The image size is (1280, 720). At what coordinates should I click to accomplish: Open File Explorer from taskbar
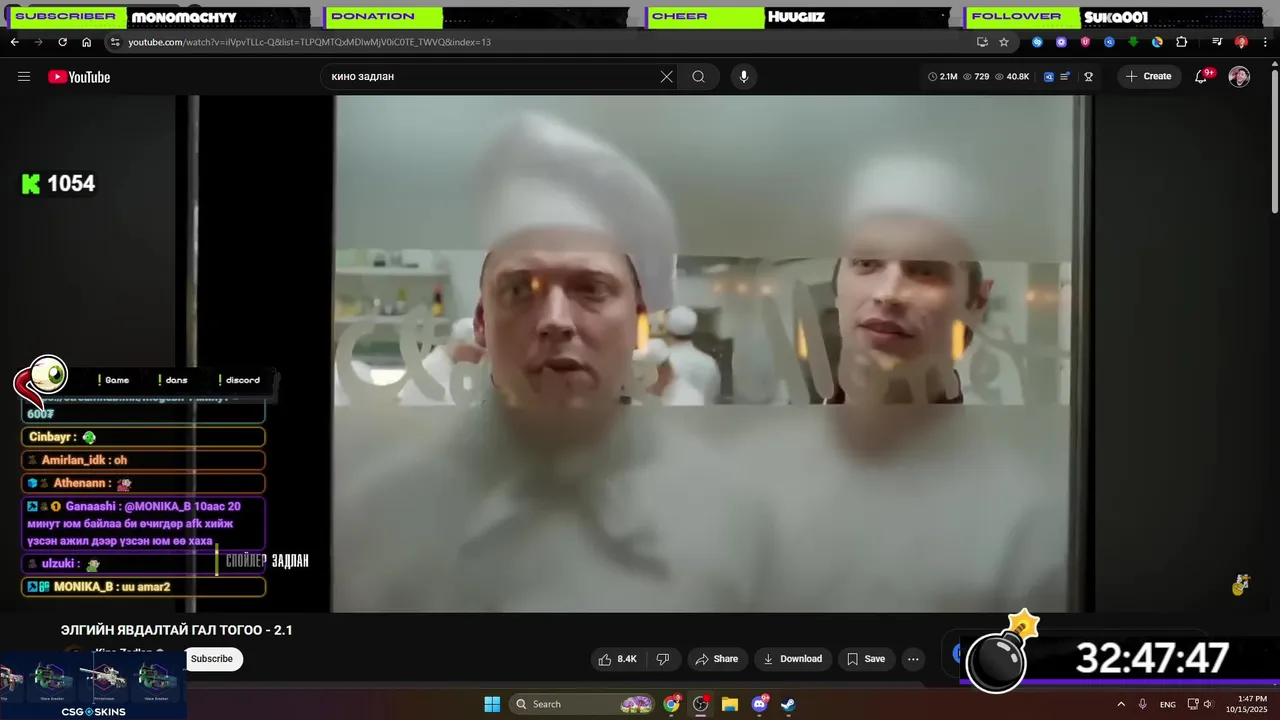click(x=730, y=704)
